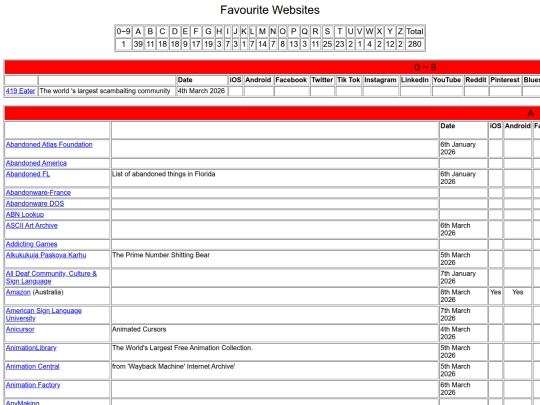
Task: Open the Abandonware DOS link
Action: (x=35, y=204)
